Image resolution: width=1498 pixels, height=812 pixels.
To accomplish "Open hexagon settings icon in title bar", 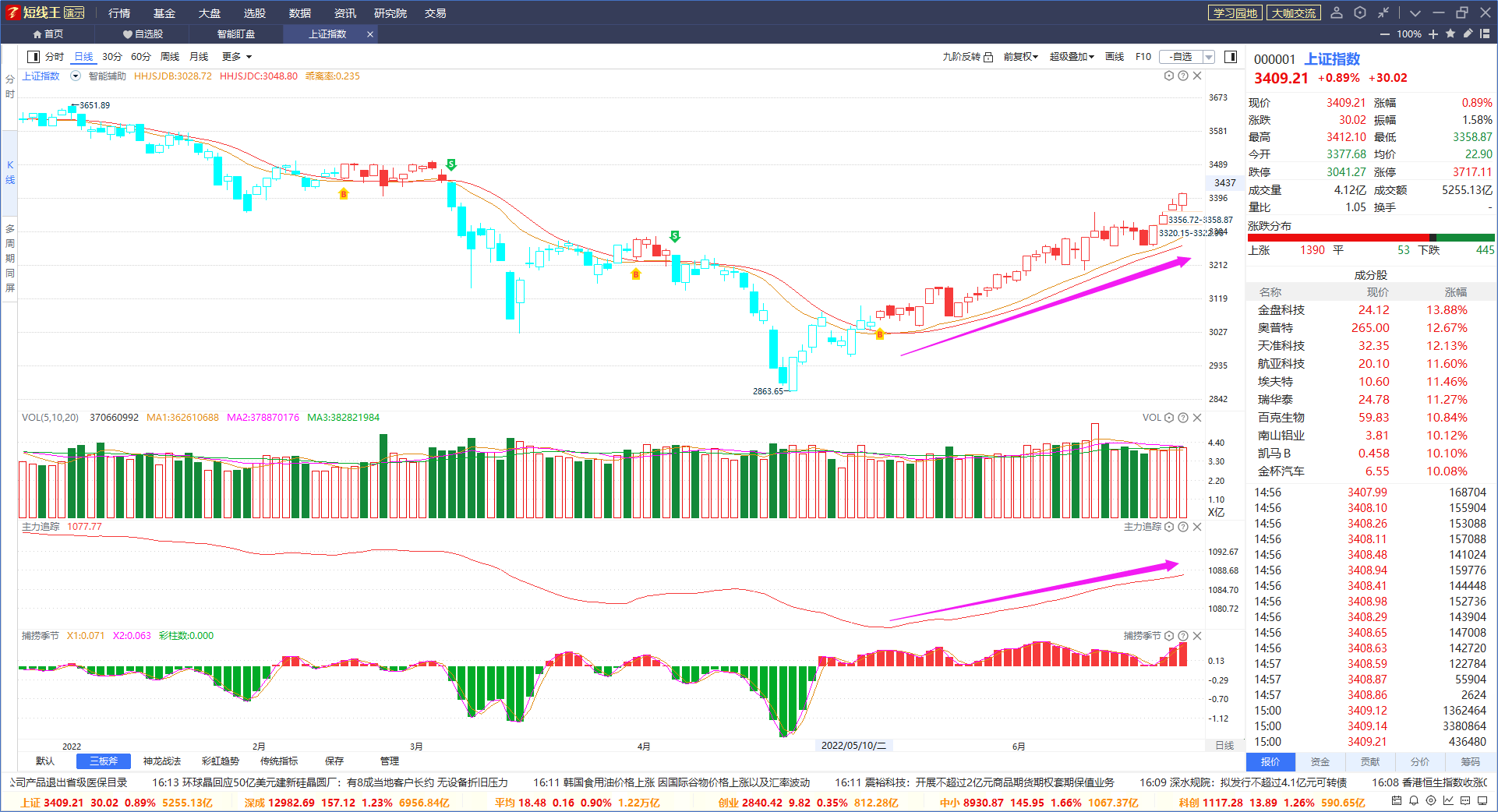I will 1360,12.
